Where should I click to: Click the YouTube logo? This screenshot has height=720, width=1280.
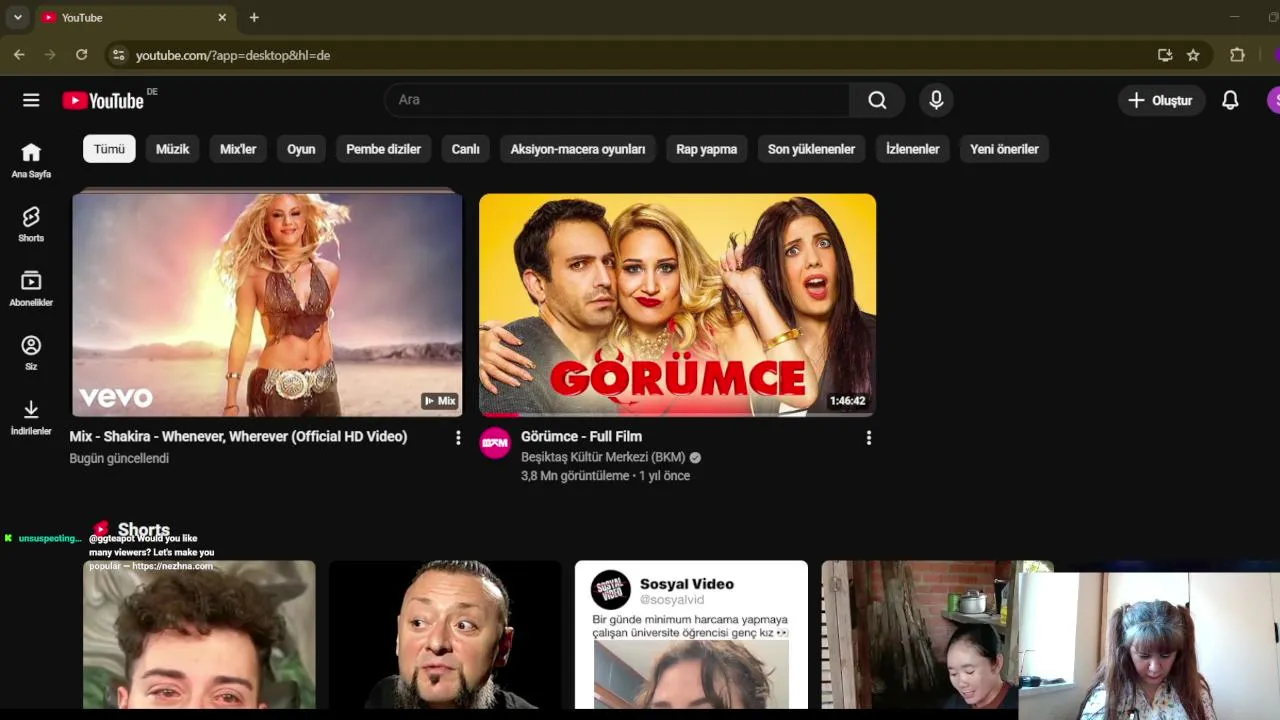click(x=103, y=100)
